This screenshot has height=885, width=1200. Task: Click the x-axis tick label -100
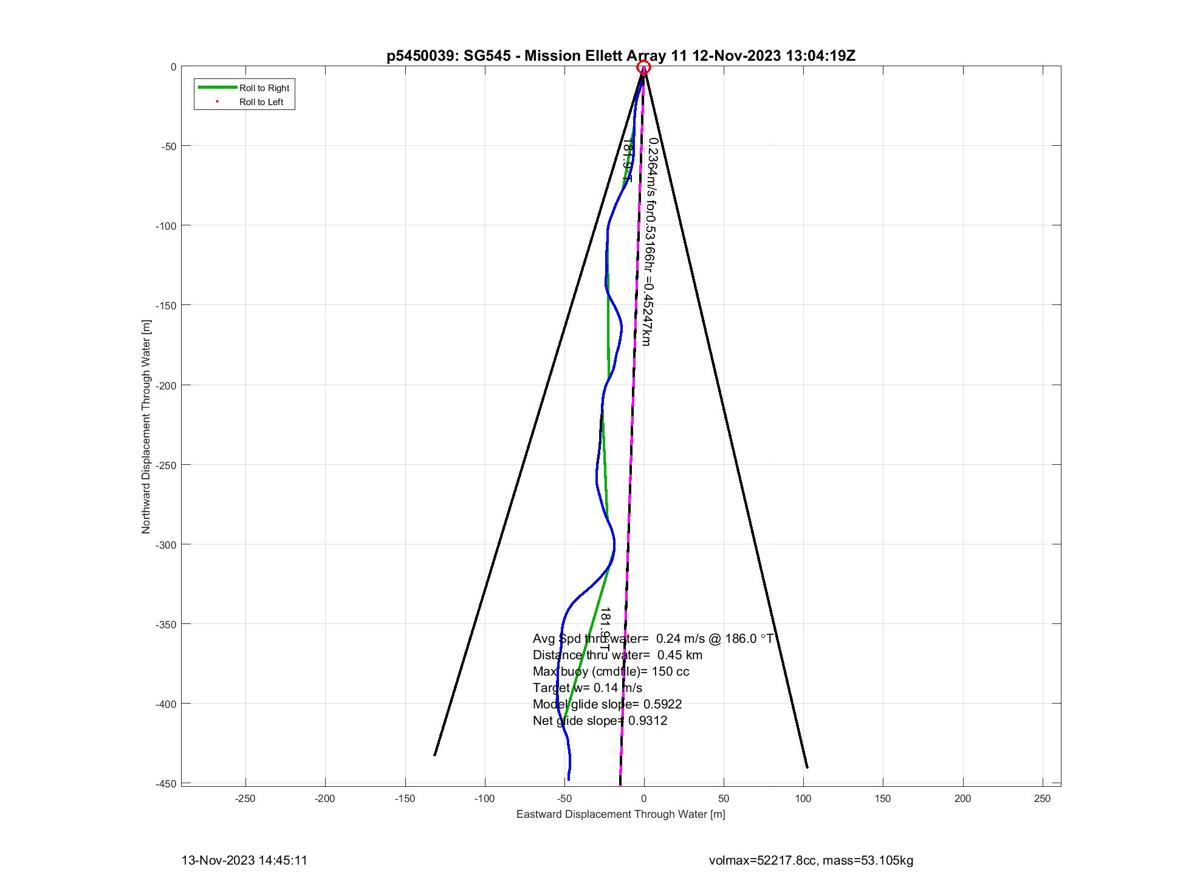484,799
